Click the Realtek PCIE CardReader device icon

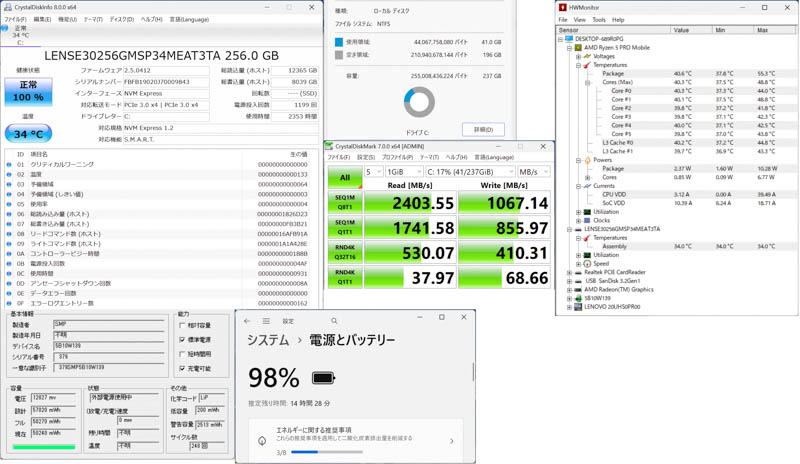click(579, 272)
